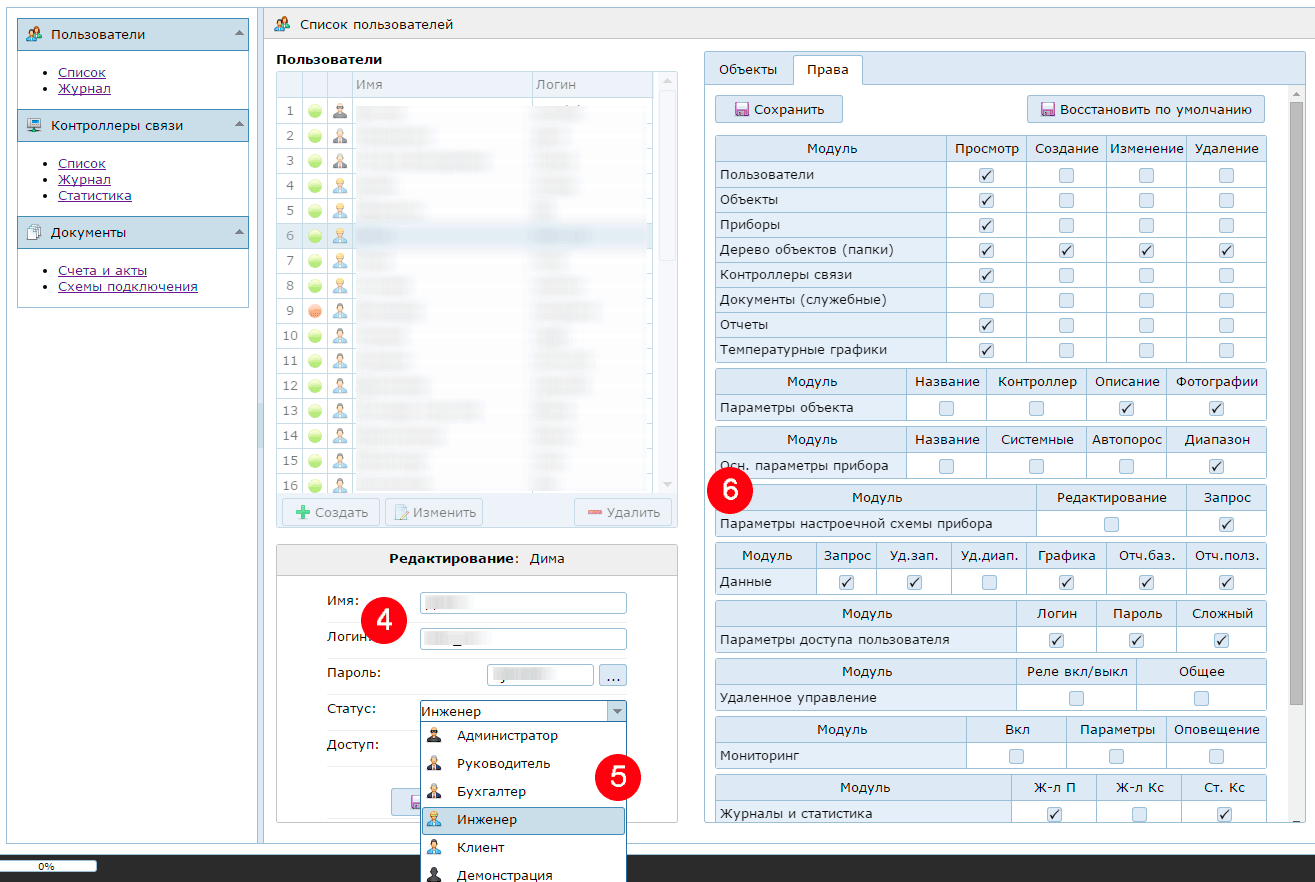Image resolution: width=1315 pixels, height=882 pixels.
Task: Click the Документы panel header icon
Action: [34, 233]
